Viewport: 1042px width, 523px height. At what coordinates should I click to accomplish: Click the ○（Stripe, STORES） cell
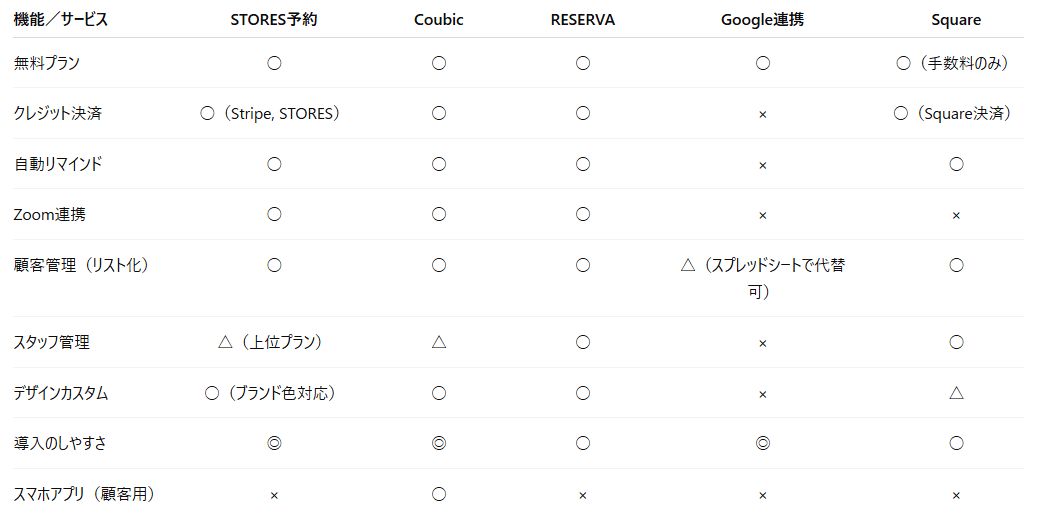tap(274, 113)
